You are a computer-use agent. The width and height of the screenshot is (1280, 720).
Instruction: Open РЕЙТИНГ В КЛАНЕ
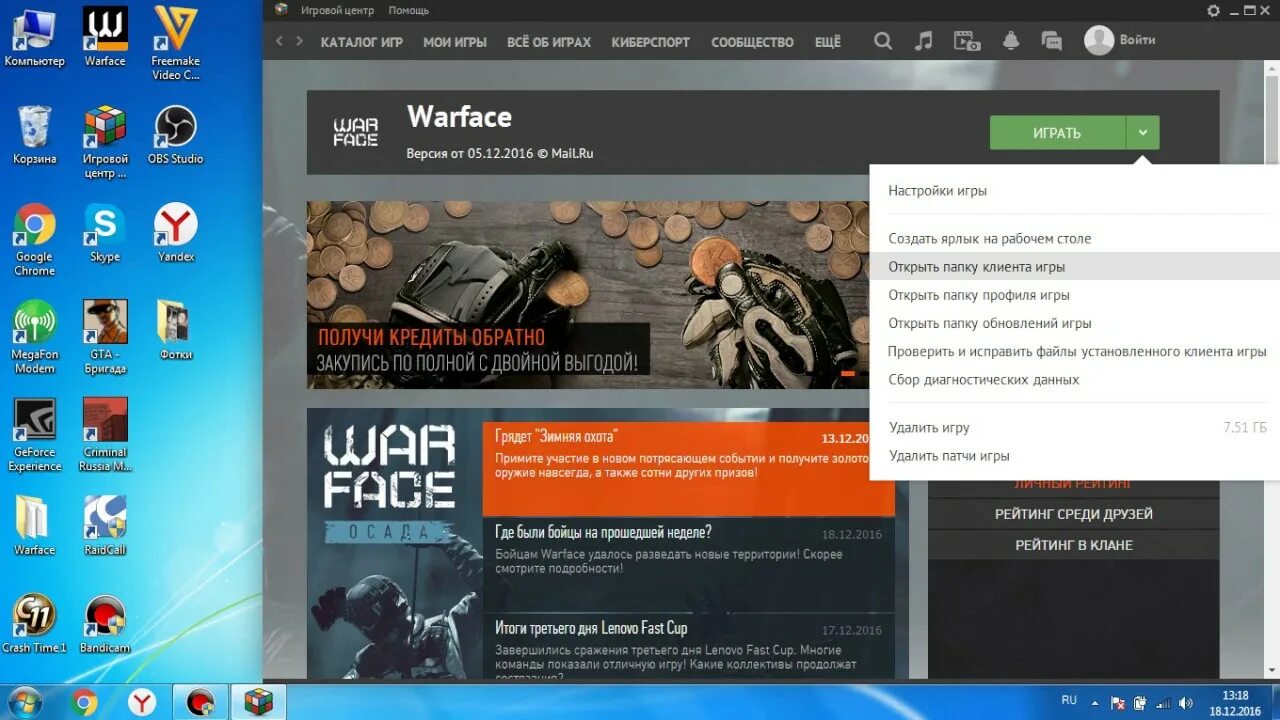click(x=1073, y=545)
